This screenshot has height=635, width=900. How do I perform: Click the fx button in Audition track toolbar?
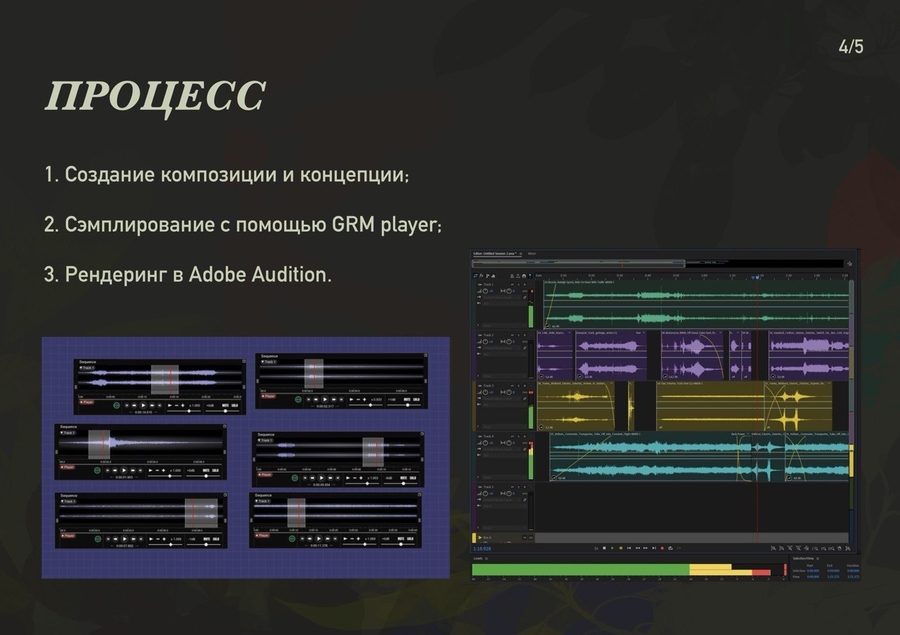481,276
